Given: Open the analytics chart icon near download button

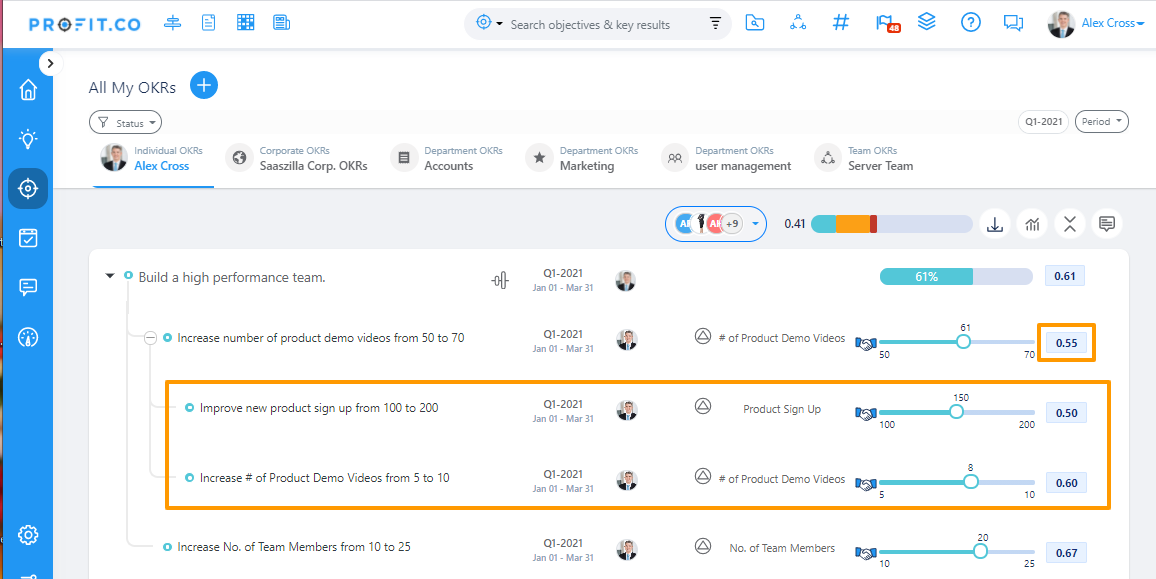Looking at the screenshot, I should [x=1032, y=223].
